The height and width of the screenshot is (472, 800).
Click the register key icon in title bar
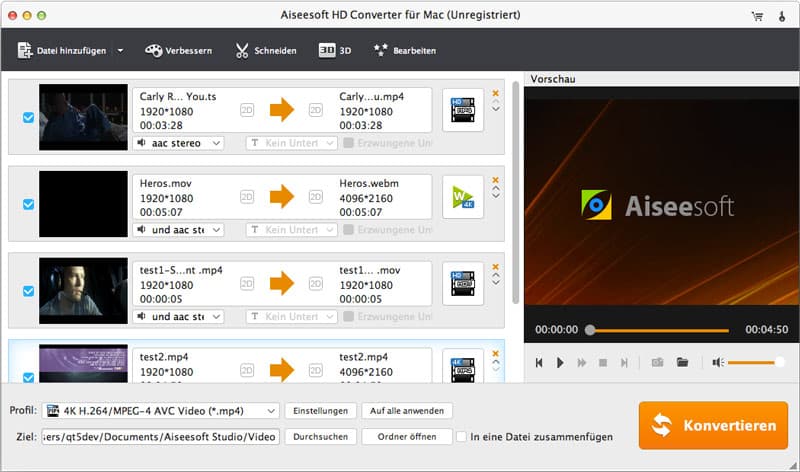(782, 16)
